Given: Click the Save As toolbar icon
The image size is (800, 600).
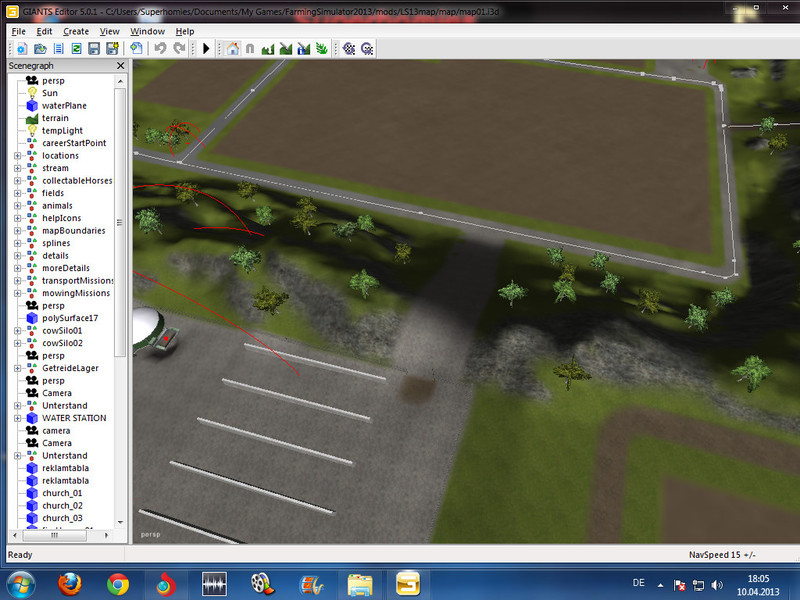Looking at the screenshot, I should click(x=112, y=48).
